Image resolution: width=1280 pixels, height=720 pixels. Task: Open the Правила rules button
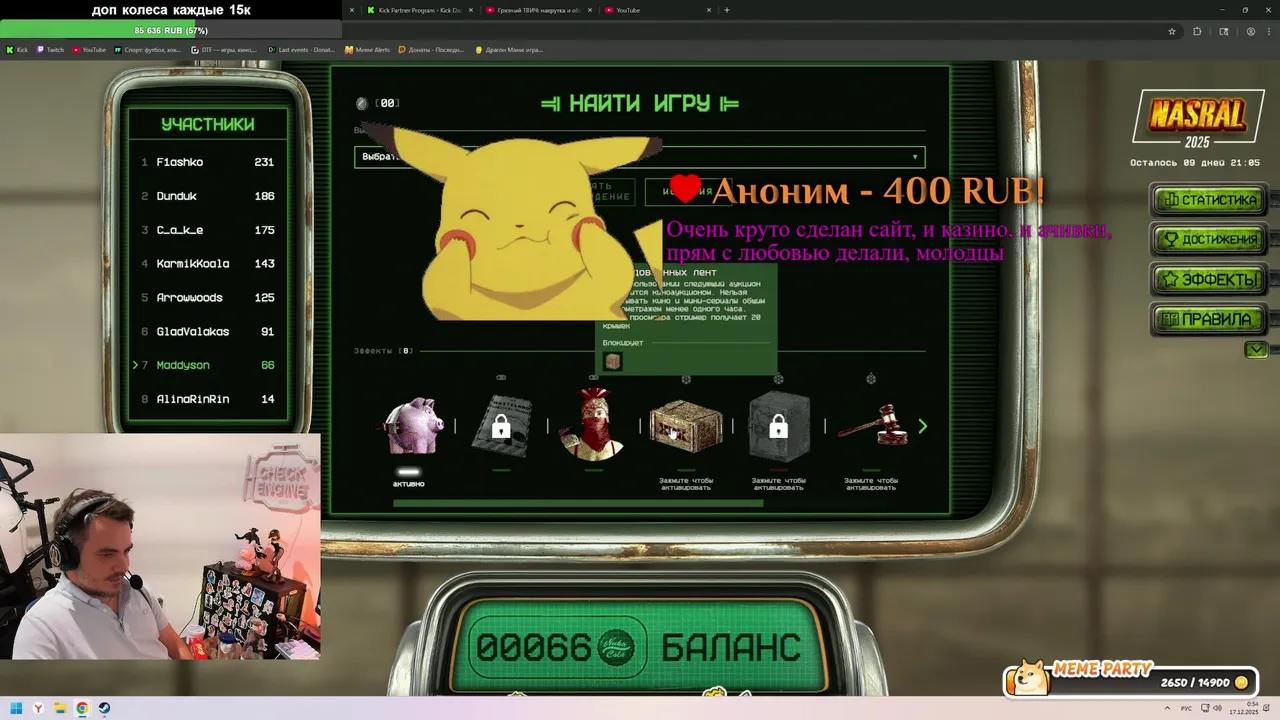coord(1209,320)
